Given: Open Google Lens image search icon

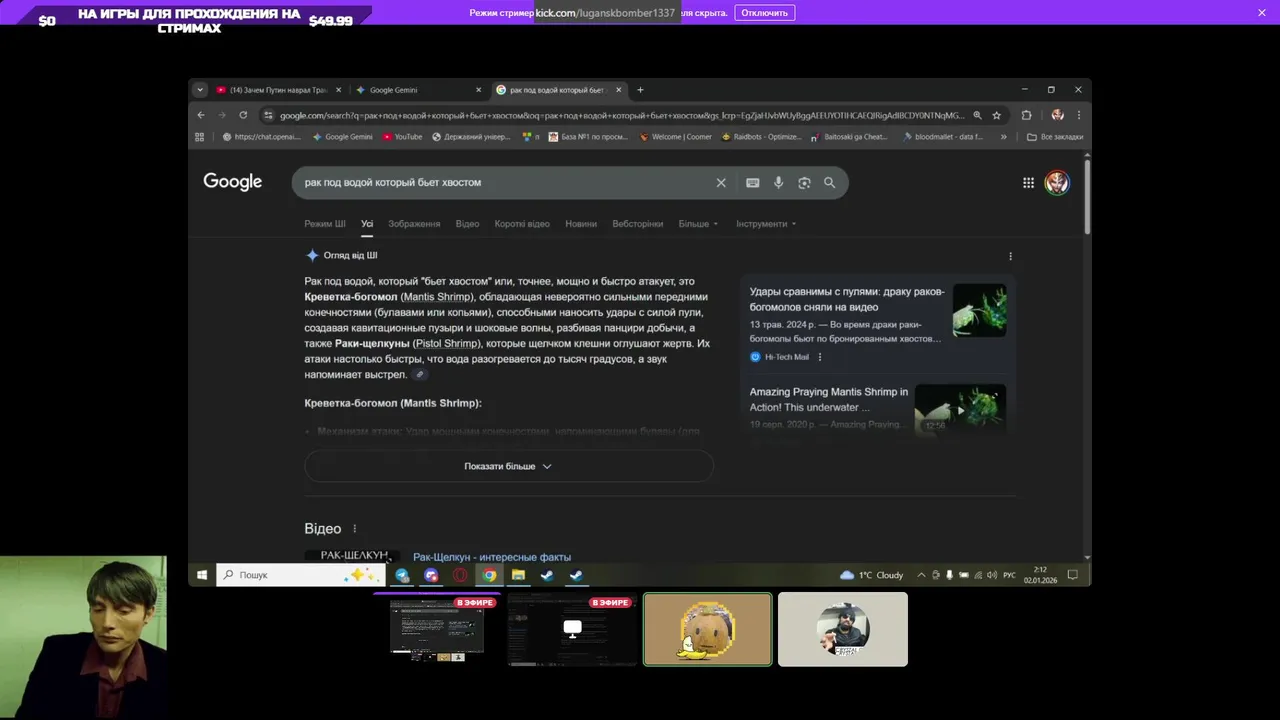Looking at the screenshot, I should coord(804,183).
